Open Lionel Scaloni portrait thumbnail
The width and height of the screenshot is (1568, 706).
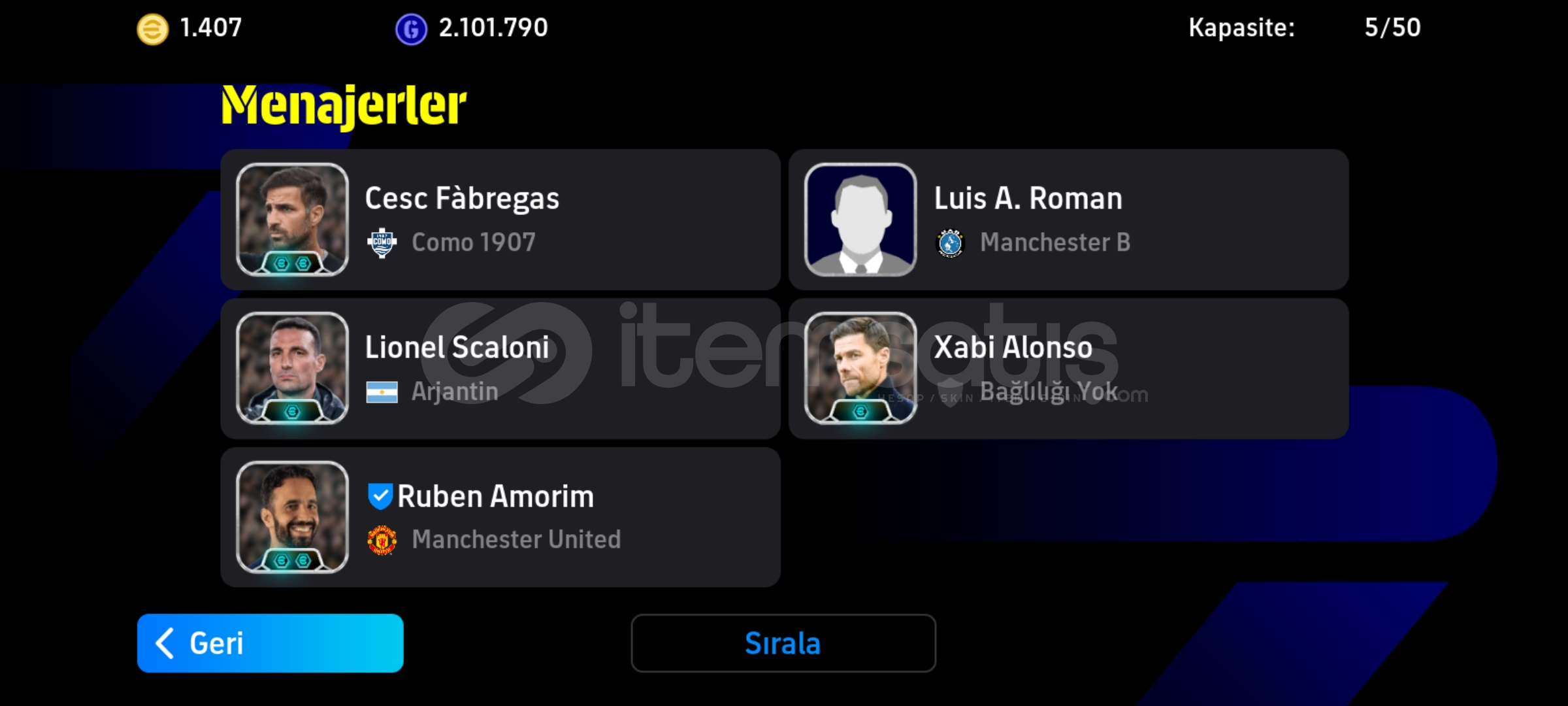pyautogui.click(x=292, y=369)
